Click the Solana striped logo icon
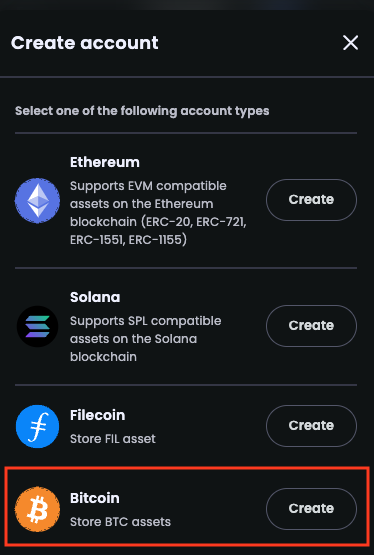This screenshot has width=374, height=555. pos(38,326)
